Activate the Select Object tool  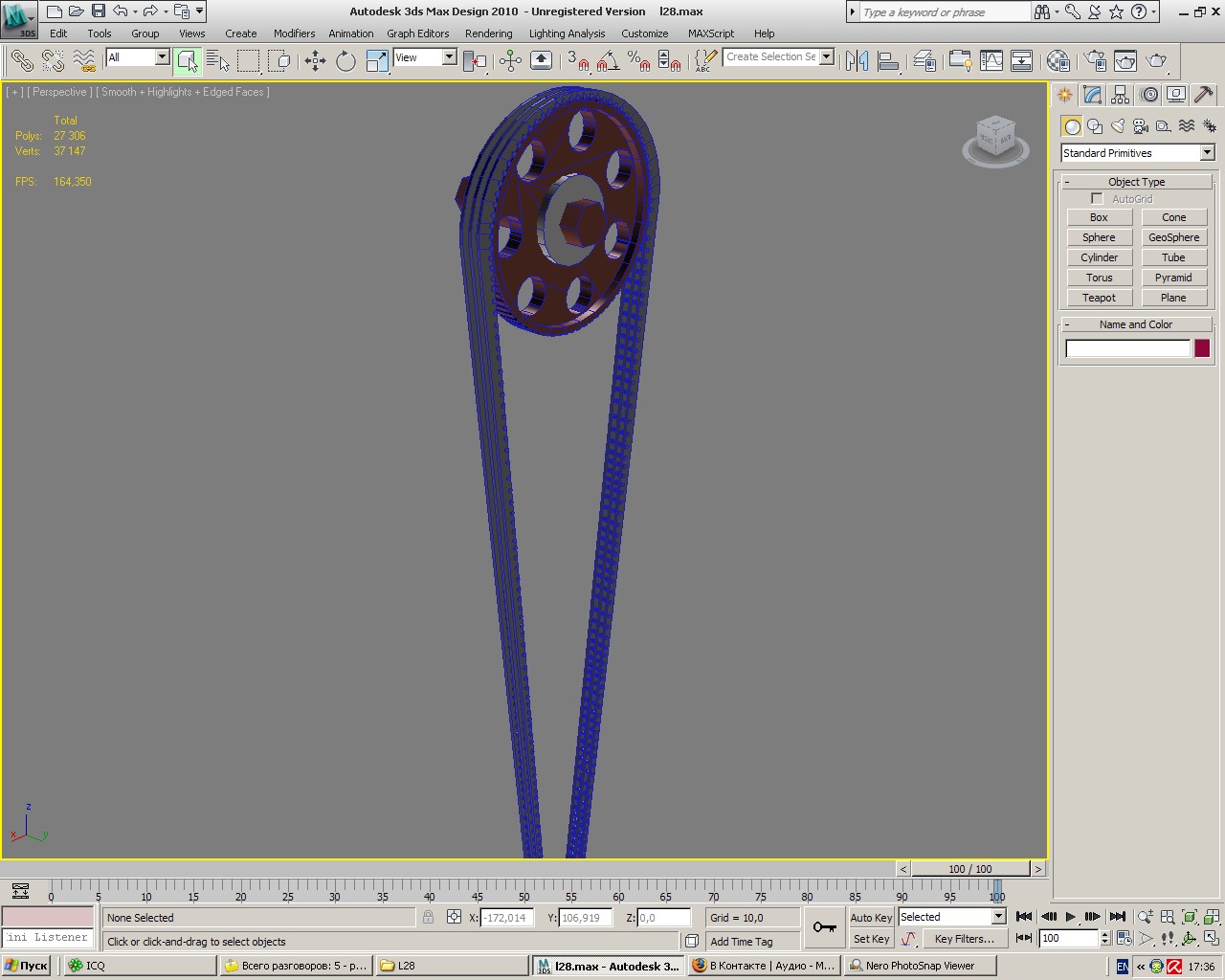pyautogui.click(x=188, y=61)
